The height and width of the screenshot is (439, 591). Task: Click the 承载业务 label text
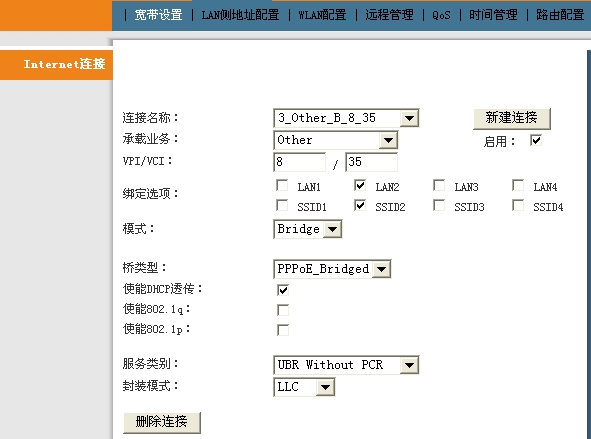click(x=150, y=139)
